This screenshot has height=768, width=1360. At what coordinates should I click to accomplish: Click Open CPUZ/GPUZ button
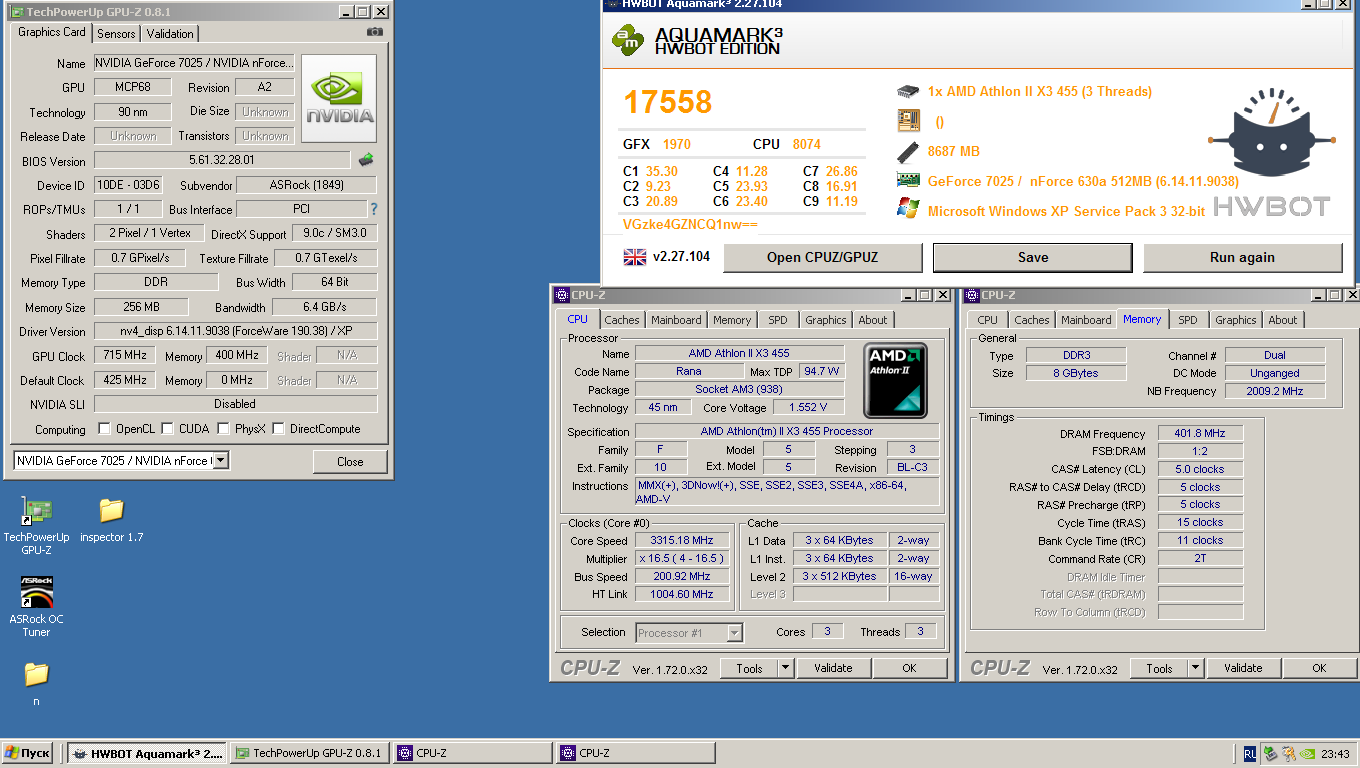[x=822, y=257]
